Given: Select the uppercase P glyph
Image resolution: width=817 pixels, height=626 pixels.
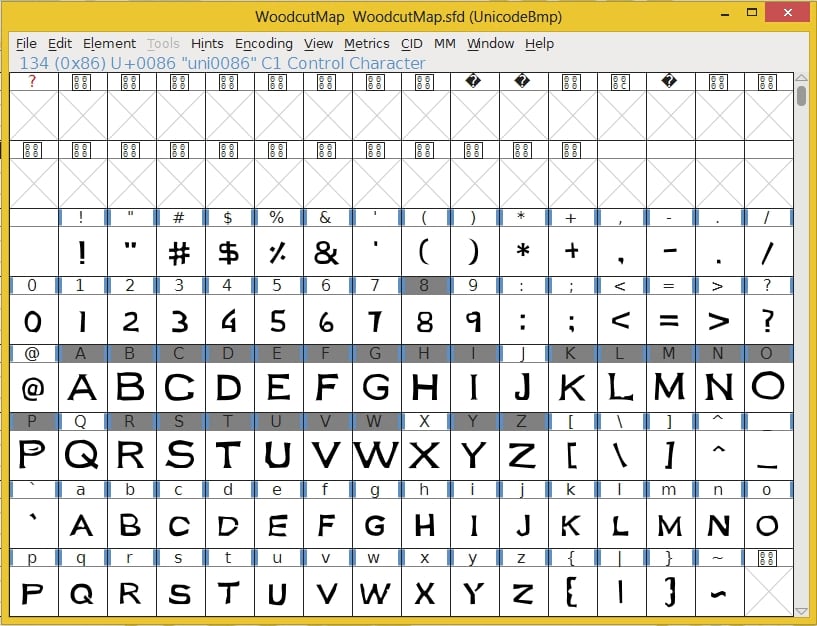Looking at the screenshot, I should (x=34, y=455).
